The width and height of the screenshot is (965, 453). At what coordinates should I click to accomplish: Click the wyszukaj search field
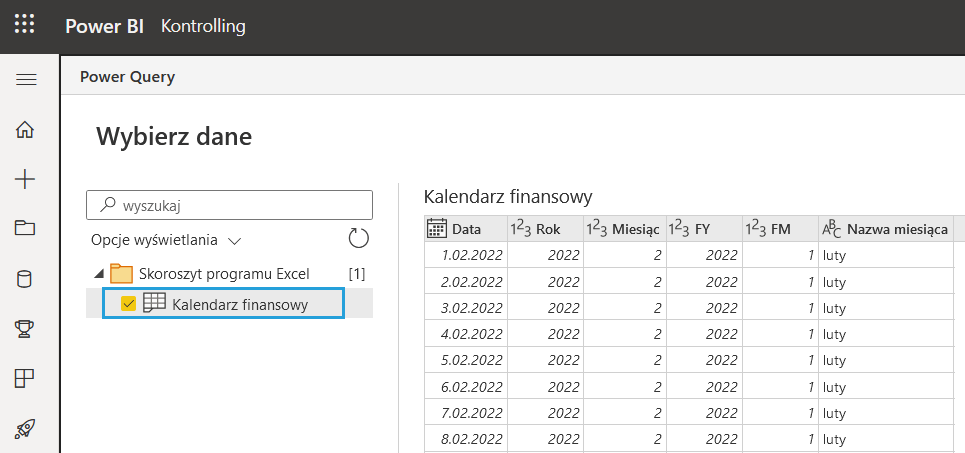click(x=240, y=205)
